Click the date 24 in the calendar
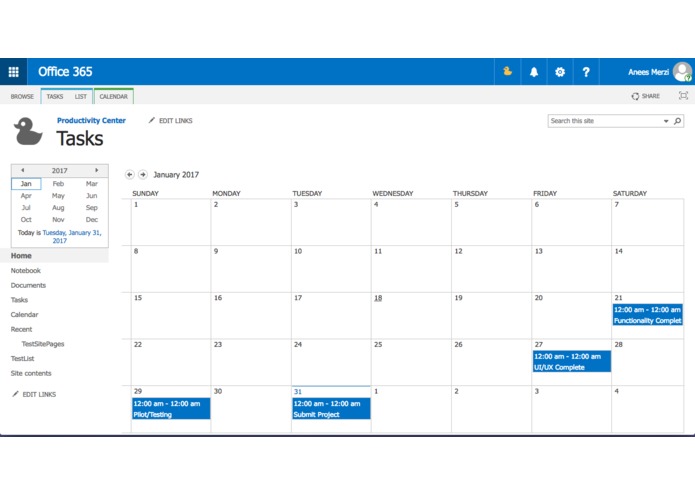 298,344
